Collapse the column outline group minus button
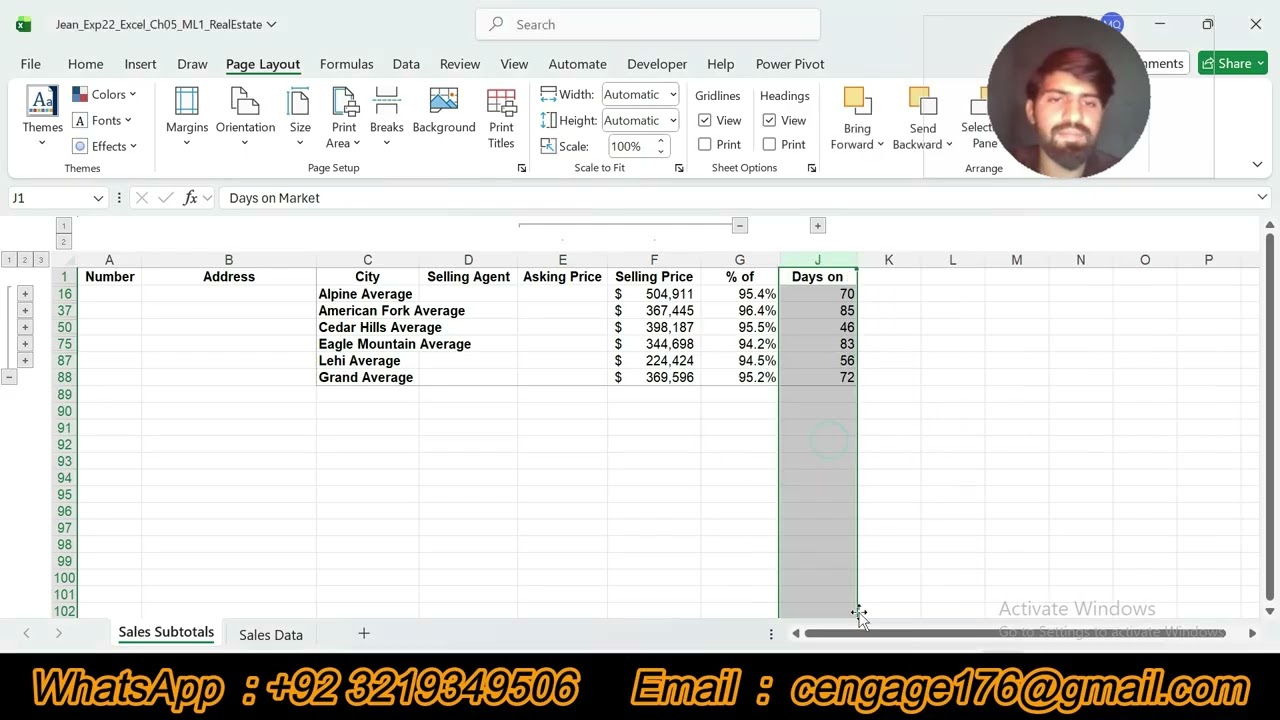Image resolution: width=1280 pixels, height=720 pixels. tap(740, 226)
